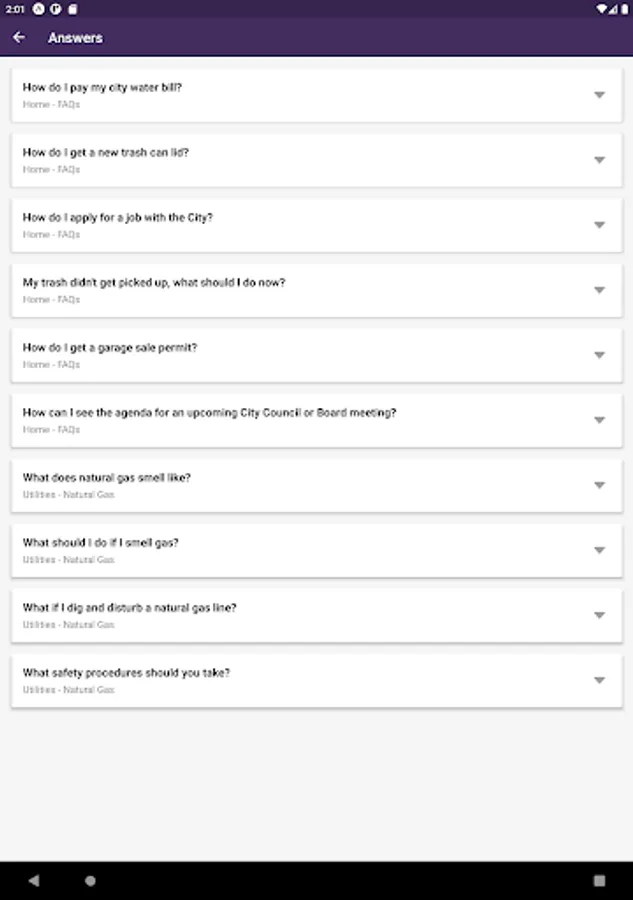
Task: Expand the natural gas smell arrow
Action: coord(599,485)
